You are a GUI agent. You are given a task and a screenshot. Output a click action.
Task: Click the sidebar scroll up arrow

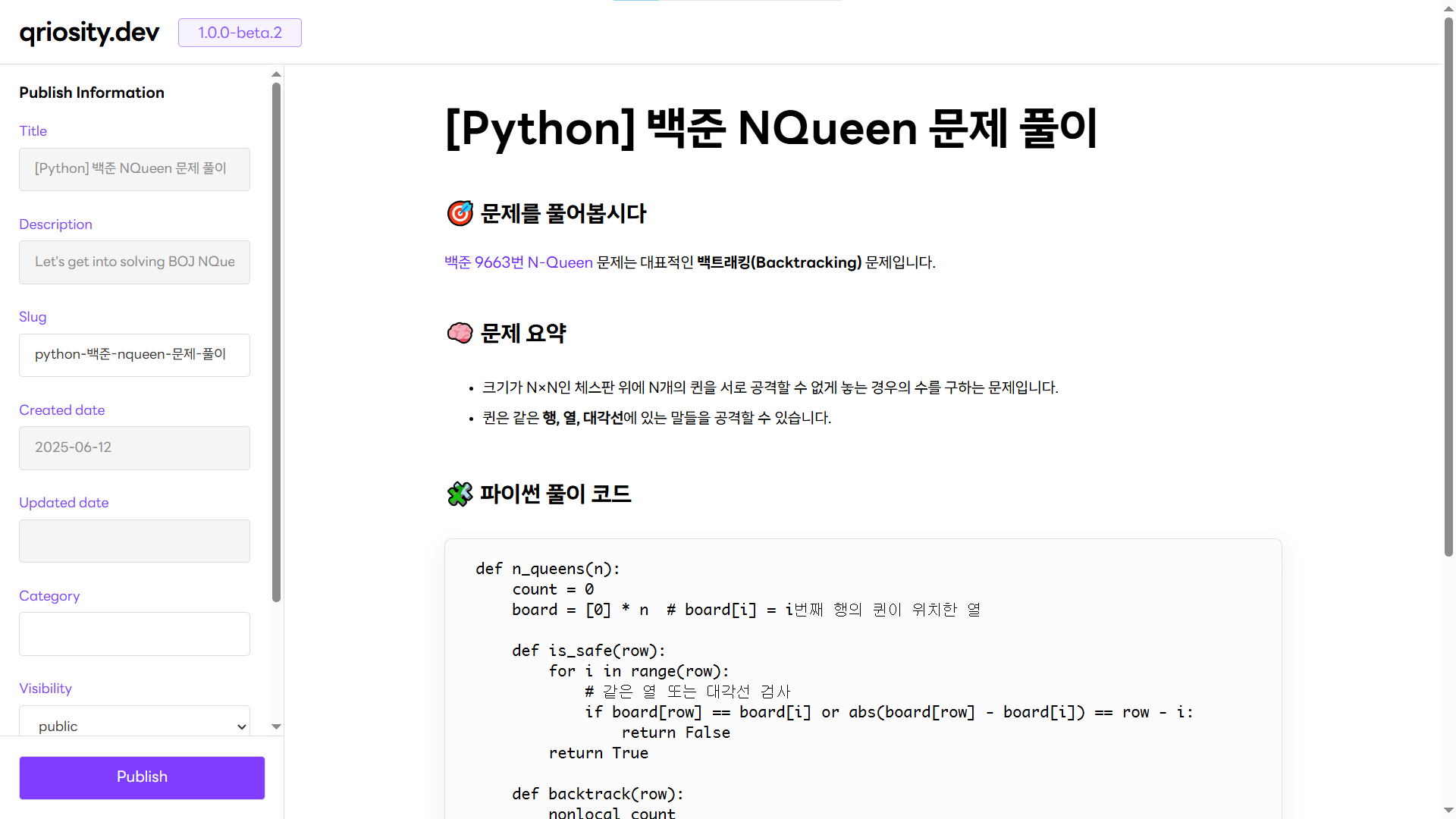point(276,74)
